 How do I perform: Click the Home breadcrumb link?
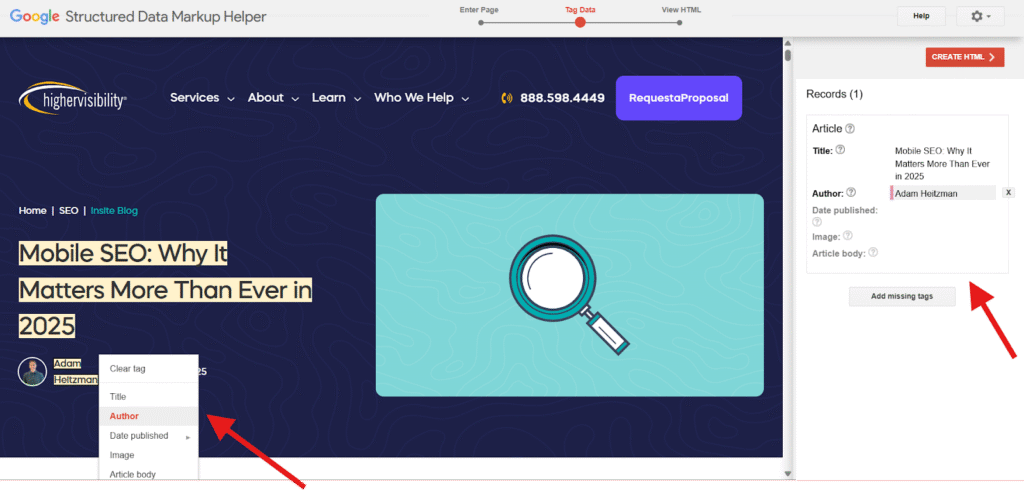click(x=33, y=210)
